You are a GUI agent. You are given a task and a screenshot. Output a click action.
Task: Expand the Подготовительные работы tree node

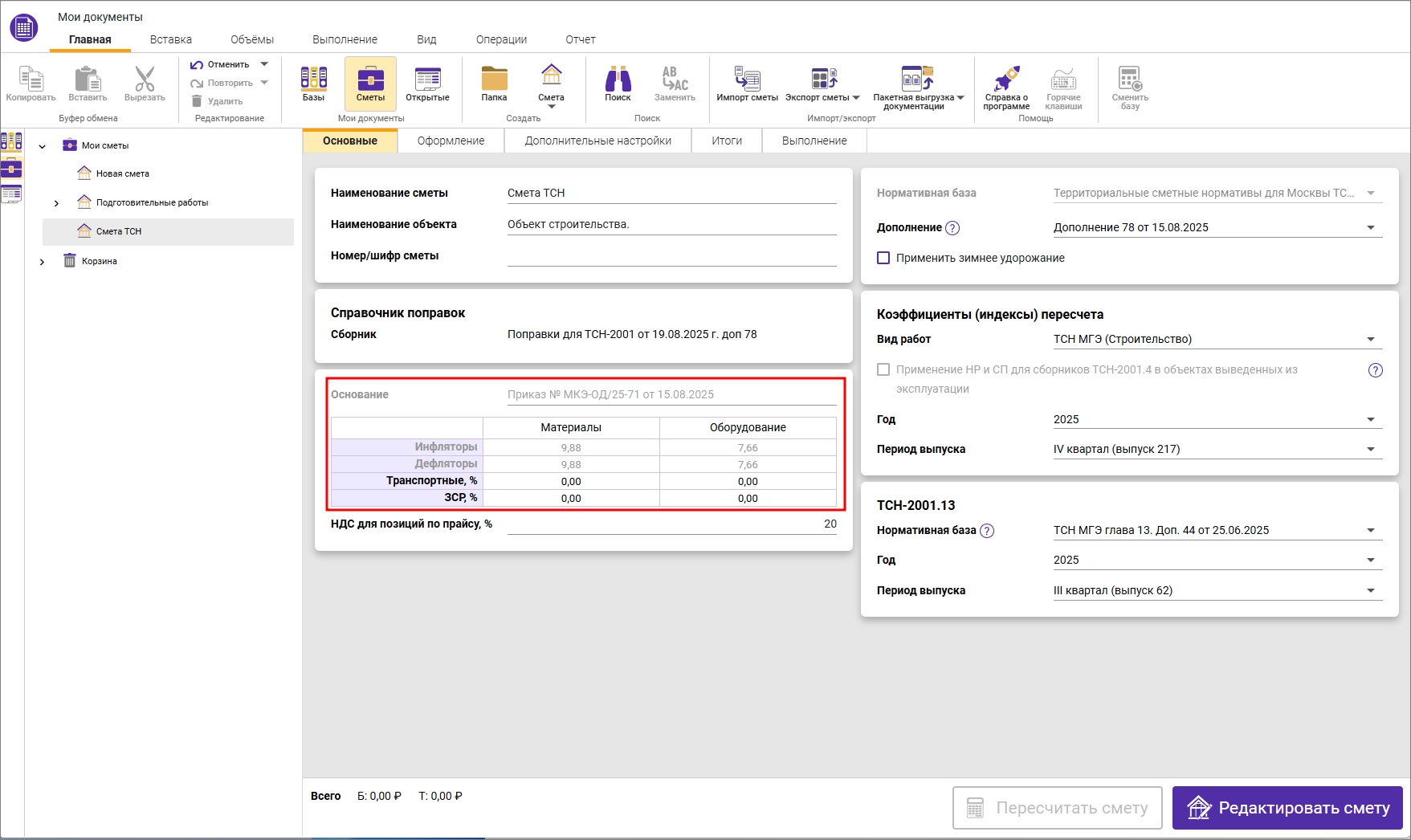click(56, 203)
